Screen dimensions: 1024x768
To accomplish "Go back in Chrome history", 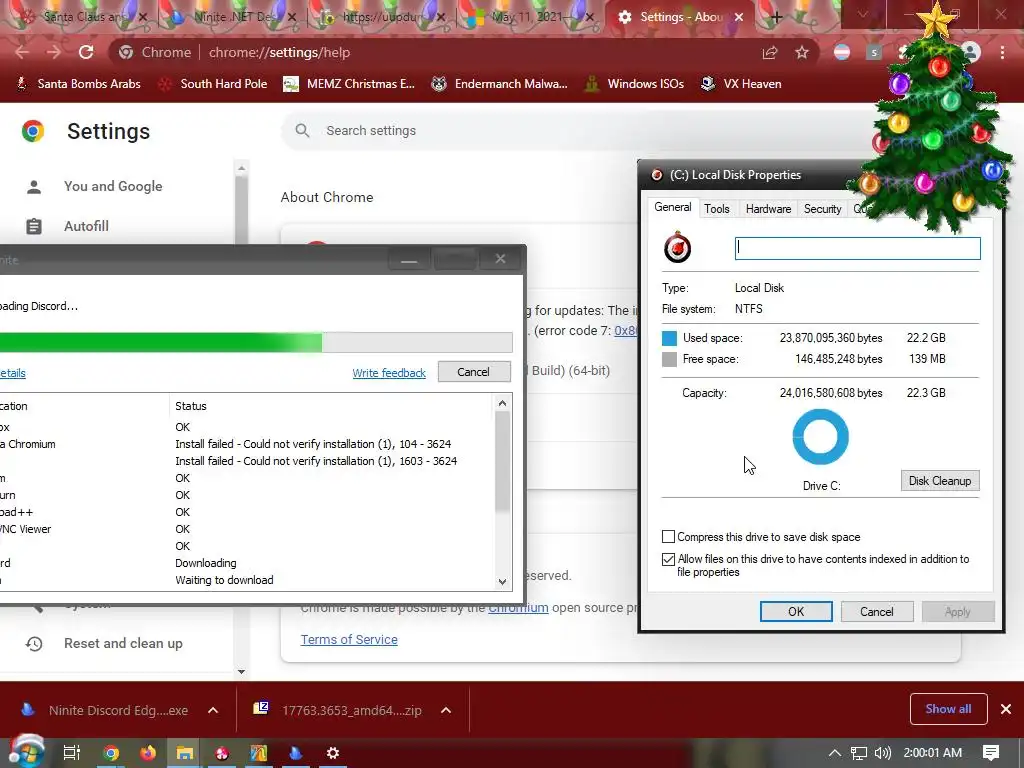I will point(23,52).
